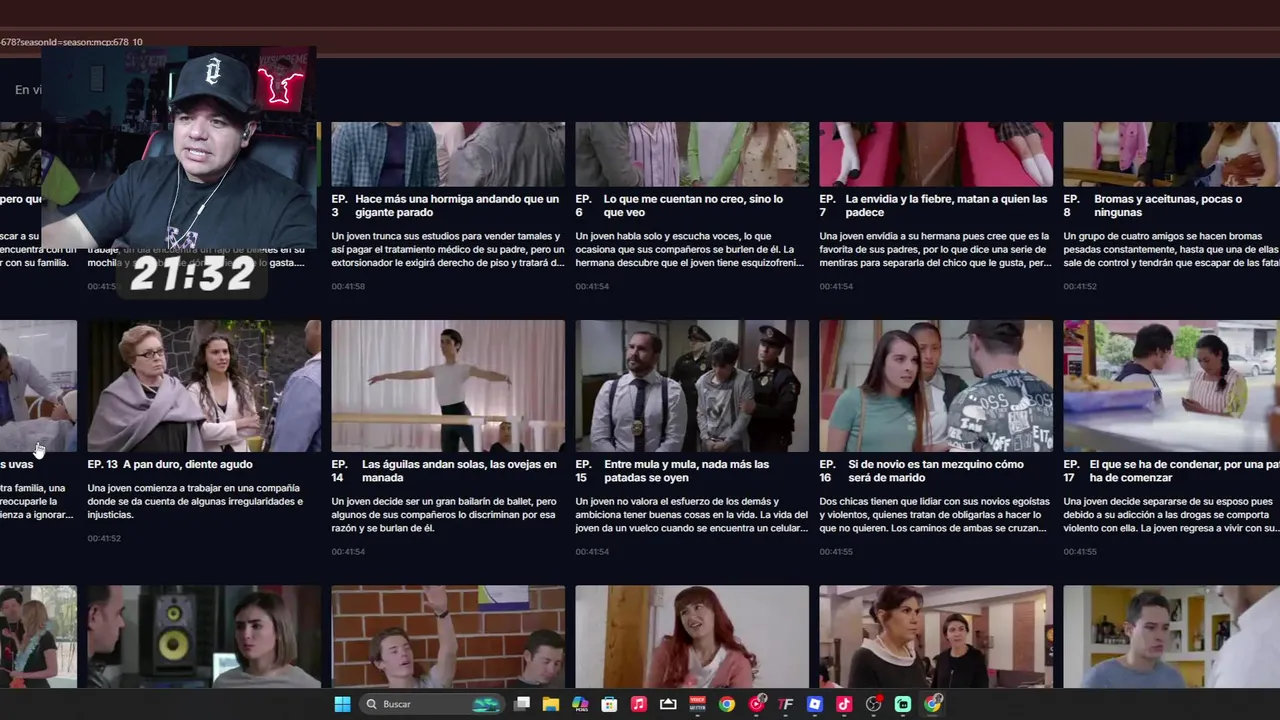Image resolution: width=1280 pixels, height=720 pixels.
Task: Open the TF app taskbar icon
Action: (785, 704)
